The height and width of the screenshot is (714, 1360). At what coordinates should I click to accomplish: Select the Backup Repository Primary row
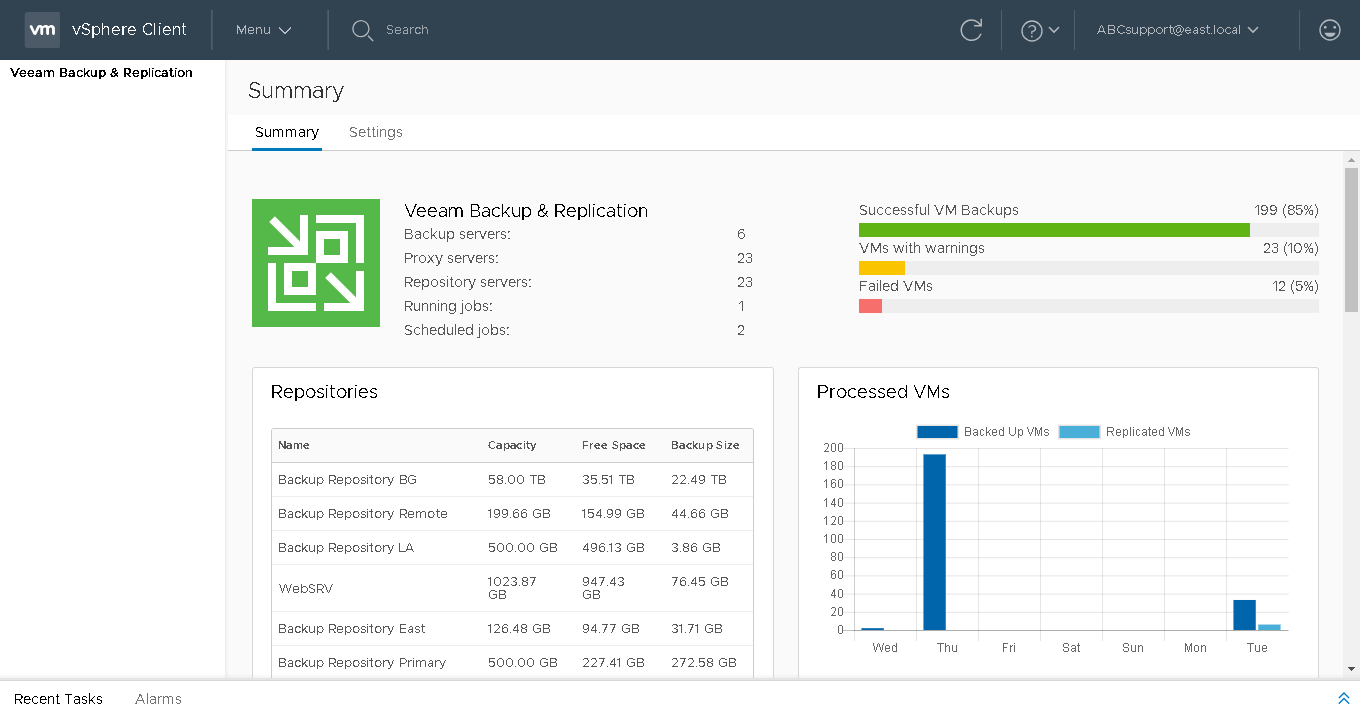(x=512, y=663)
